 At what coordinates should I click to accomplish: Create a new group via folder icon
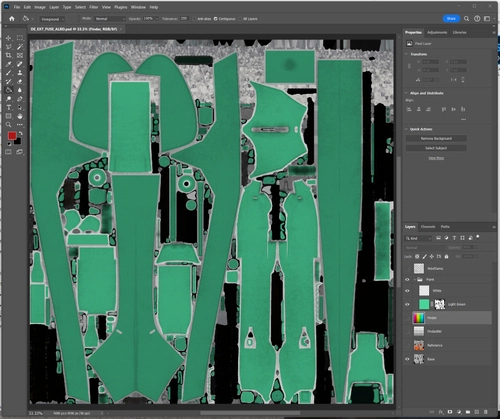tap(468, 412)
